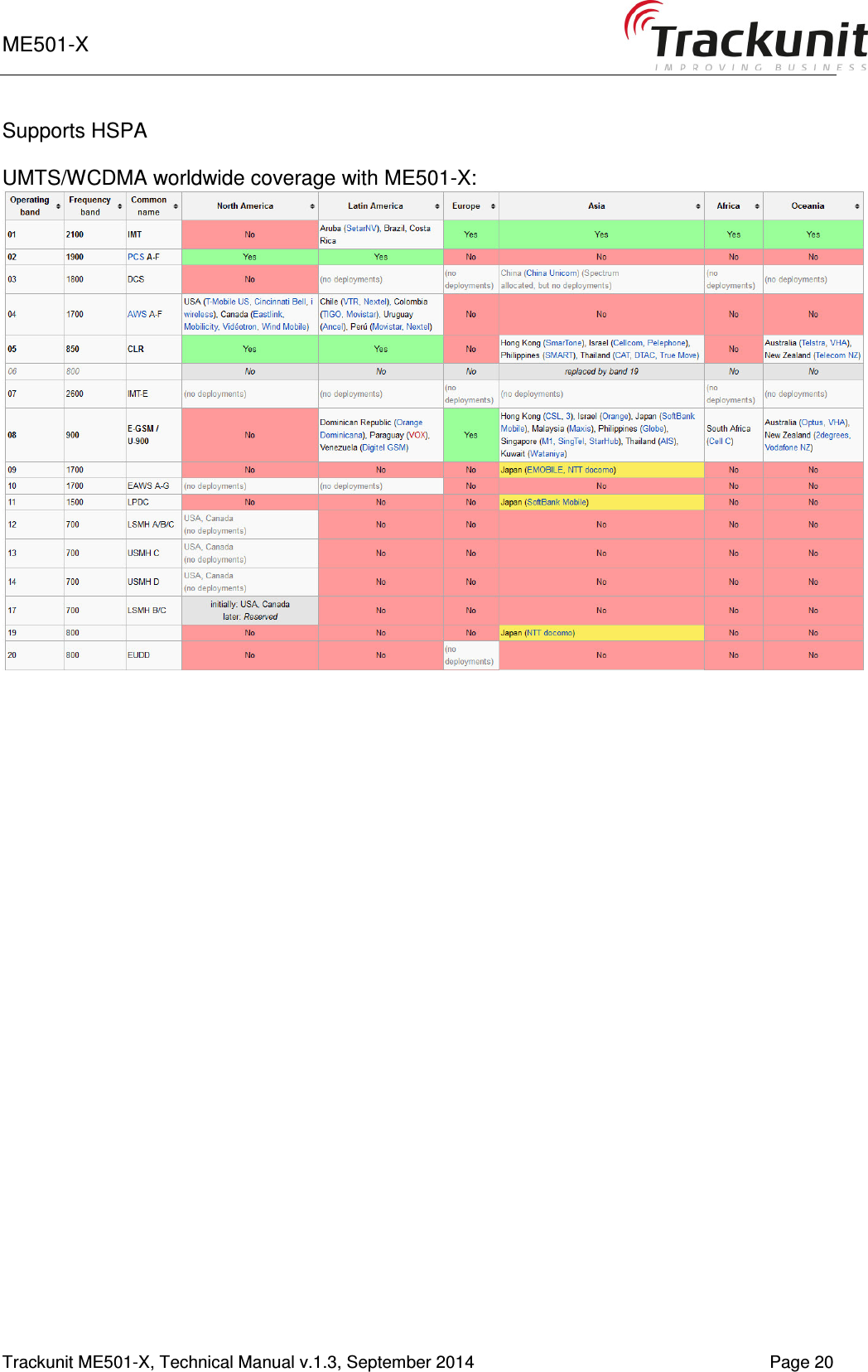Click the LSMH B/C cell
The image size is (868, 1372).
153,610
